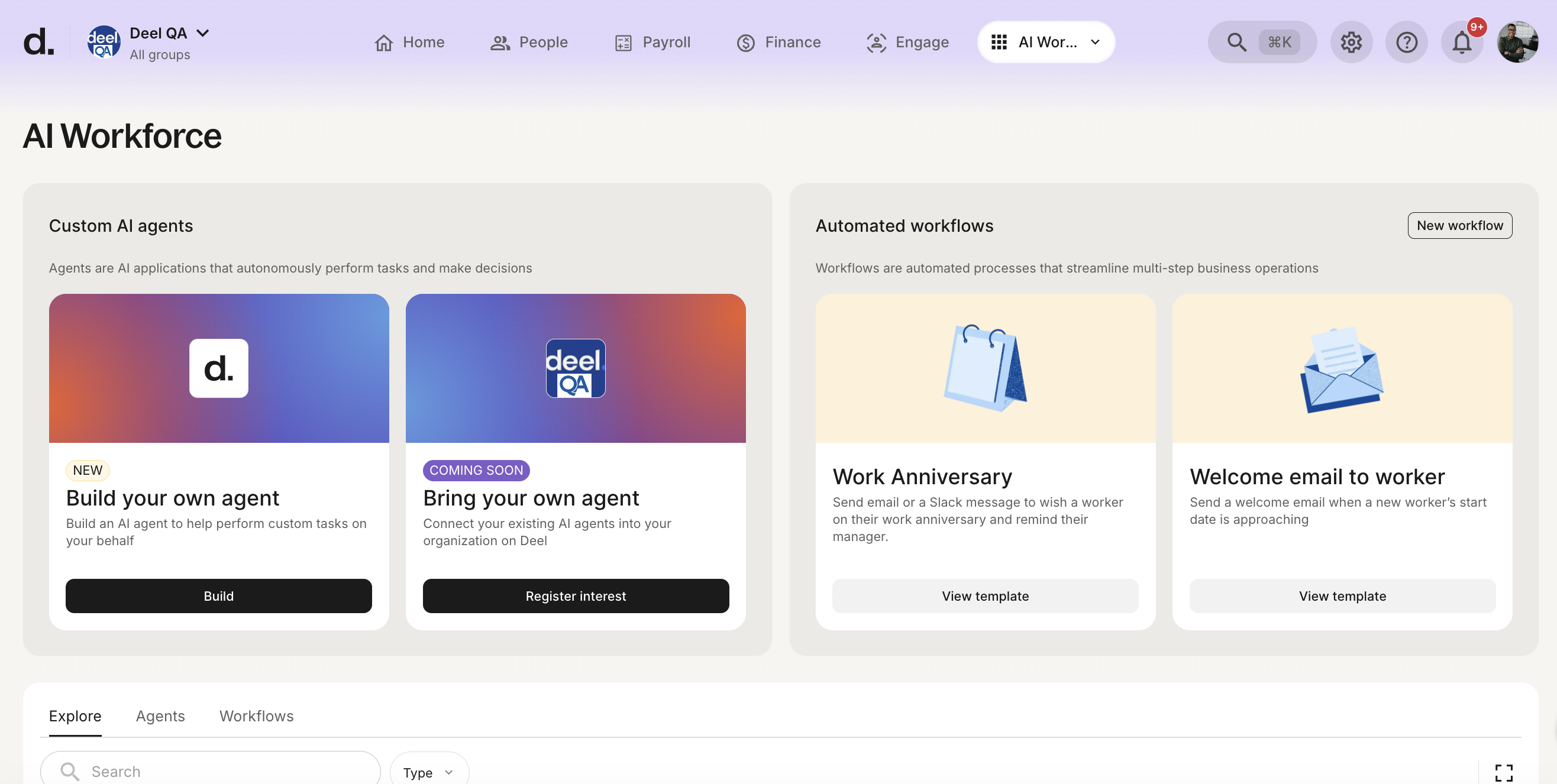Expand the Deel QA organization switcher
This screenshot has width=1557, height=784.
point(203,33)
